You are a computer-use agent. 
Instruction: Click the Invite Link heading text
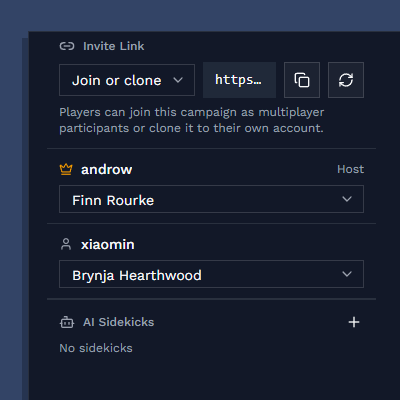(x=114, y=46)
